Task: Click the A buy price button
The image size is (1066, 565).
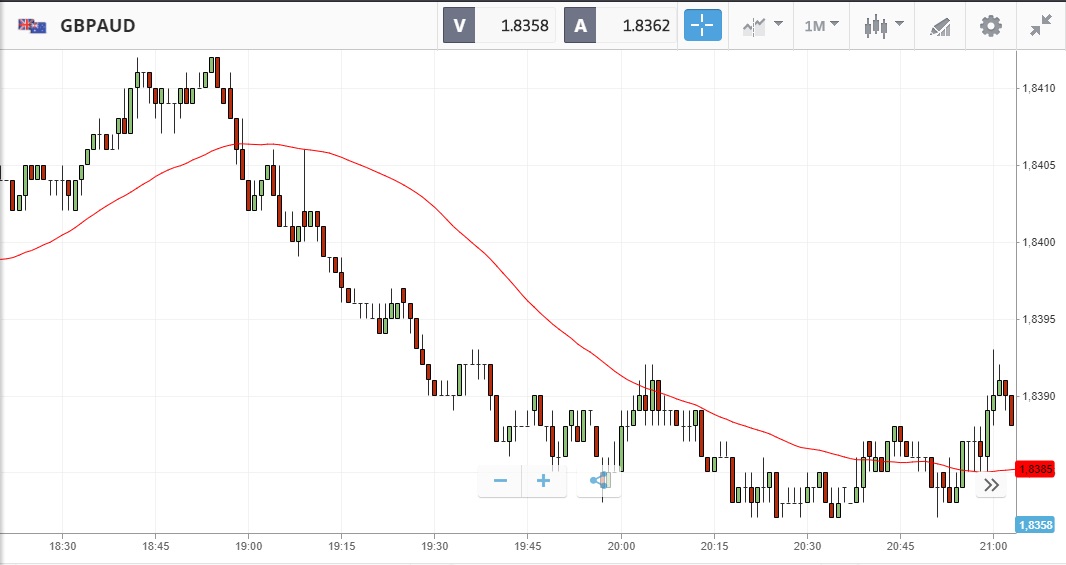Action: click(x=620, y=25)
